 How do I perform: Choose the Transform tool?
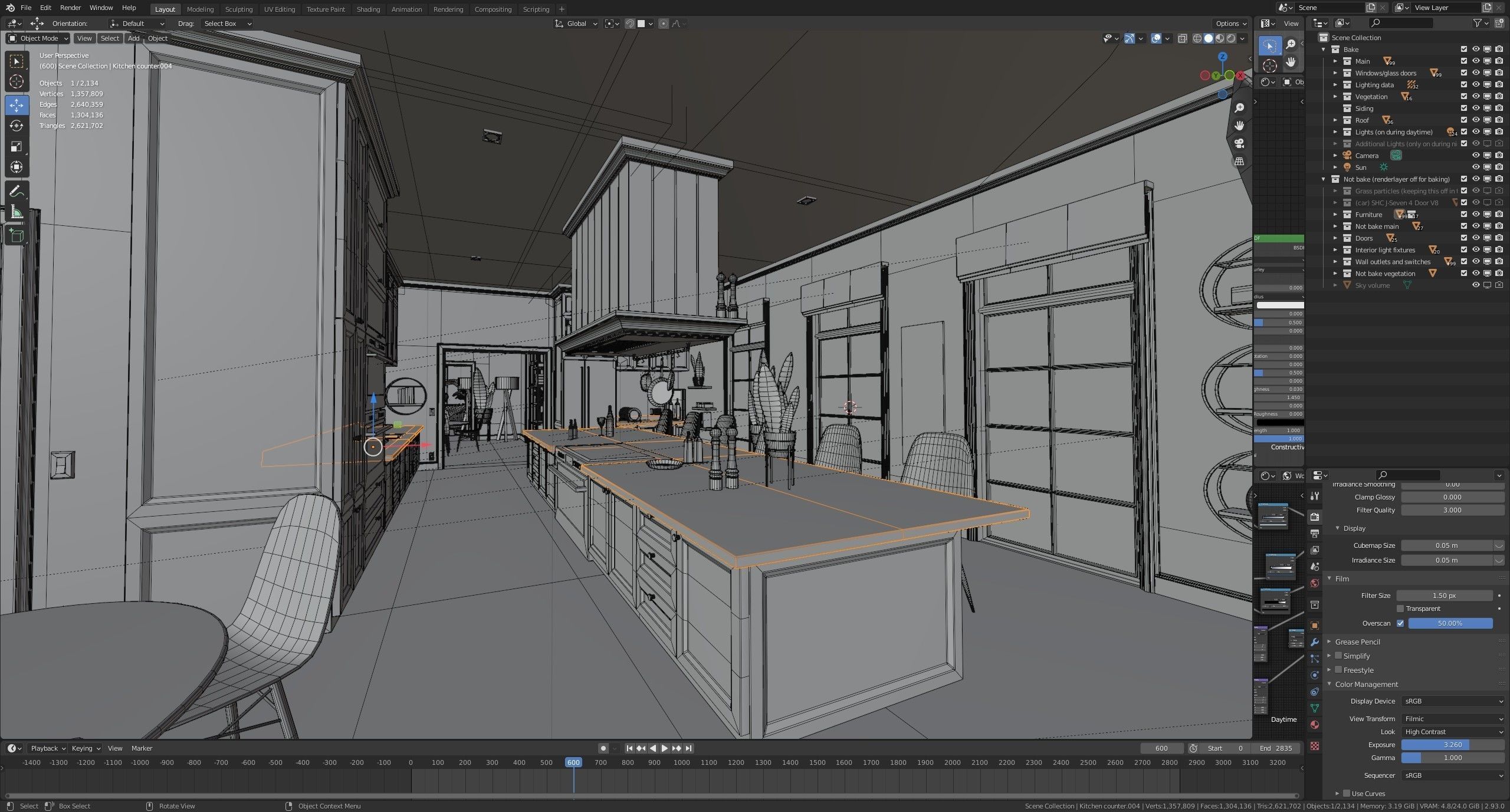click(17, 167)
